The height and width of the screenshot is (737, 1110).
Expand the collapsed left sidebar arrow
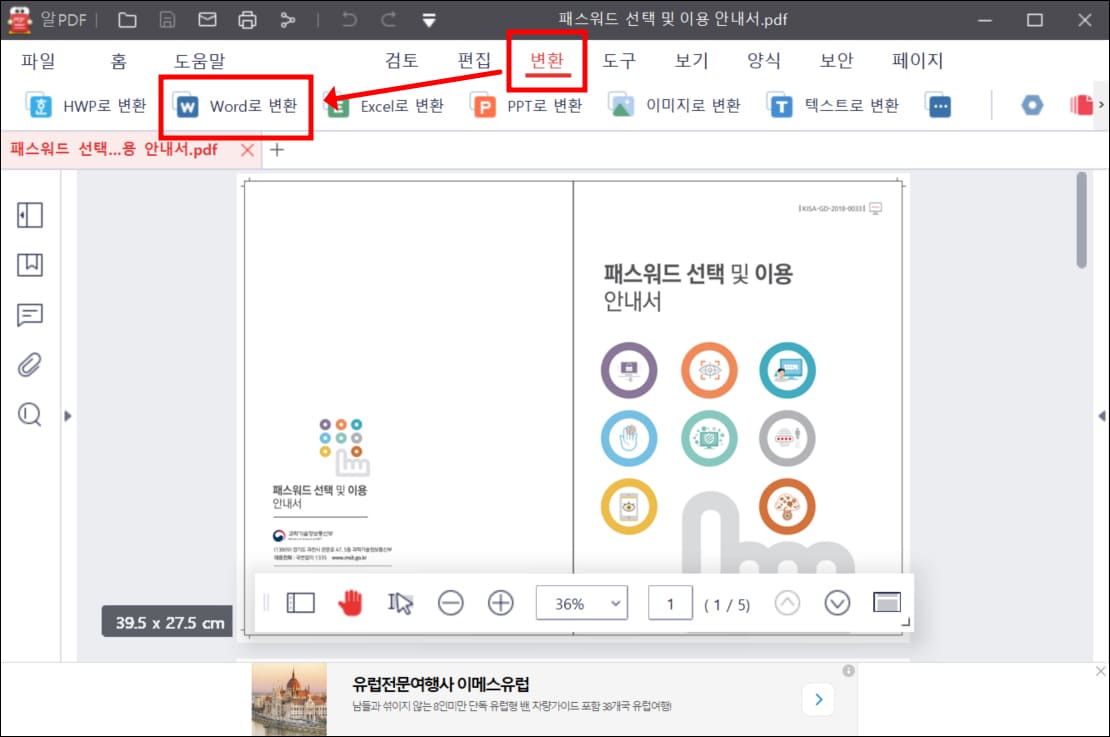point(67,416)
